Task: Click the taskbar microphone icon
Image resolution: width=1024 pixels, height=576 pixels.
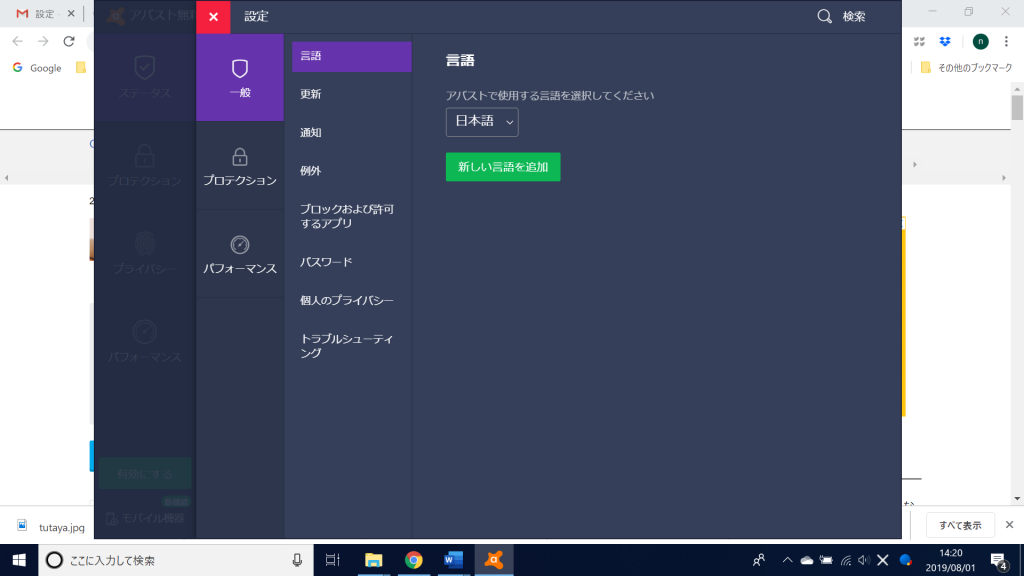Action: (x=297, y=560)
